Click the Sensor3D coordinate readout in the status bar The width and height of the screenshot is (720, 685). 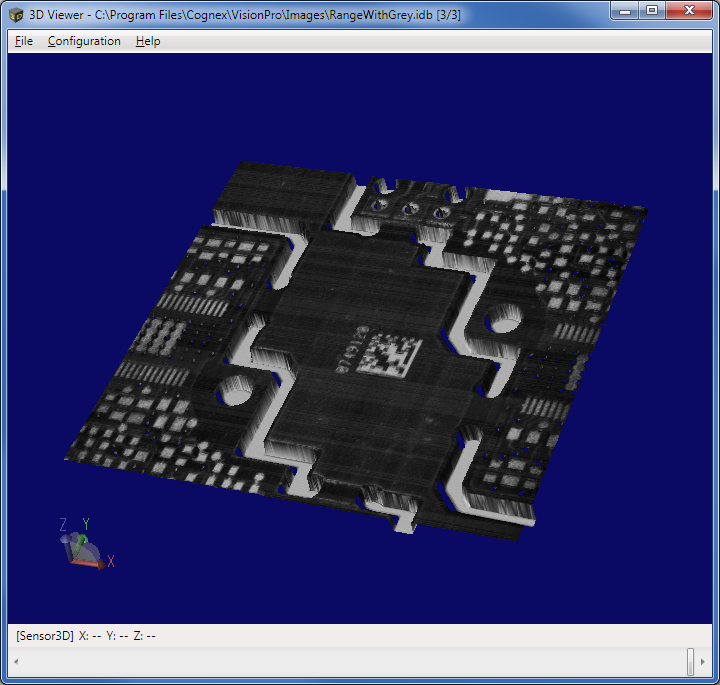coord(86,636)
